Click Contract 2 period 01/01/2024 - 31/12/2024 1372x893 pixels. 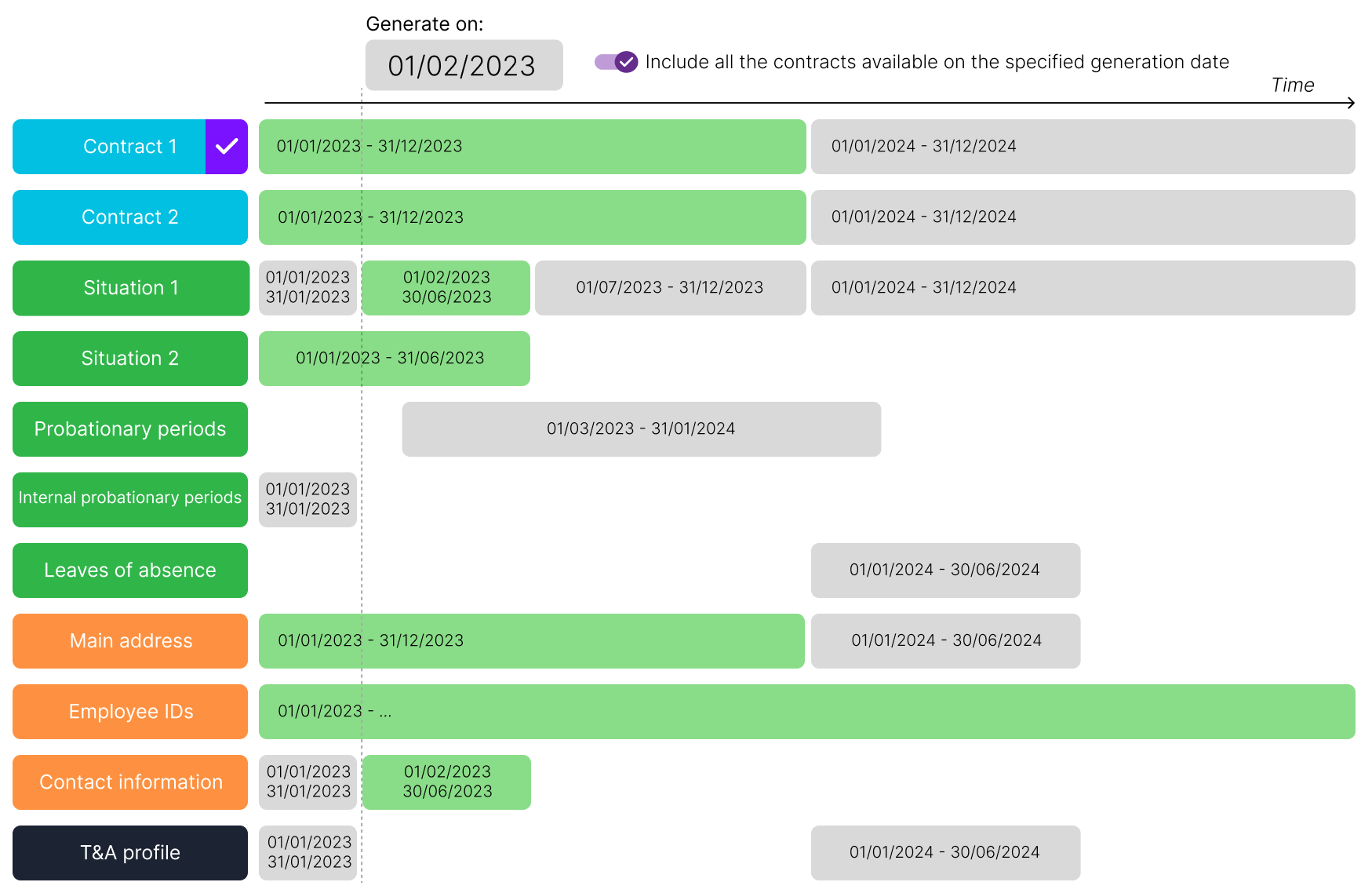pyautogui.click(x=1083, y=217)
